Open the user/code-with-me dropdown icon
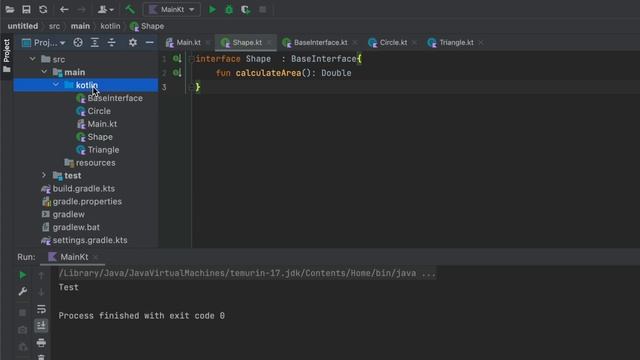Screen dimensions: 640x360 (105, 9)
